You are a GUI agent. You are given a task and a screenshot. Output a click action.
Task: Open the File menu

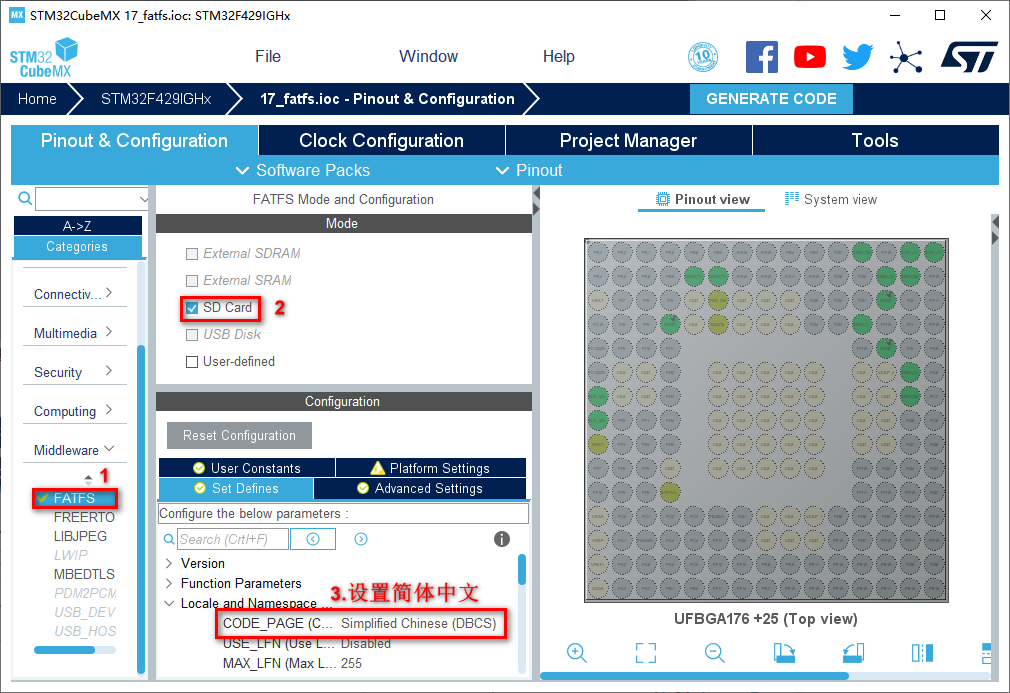click(x=268, y=57)
